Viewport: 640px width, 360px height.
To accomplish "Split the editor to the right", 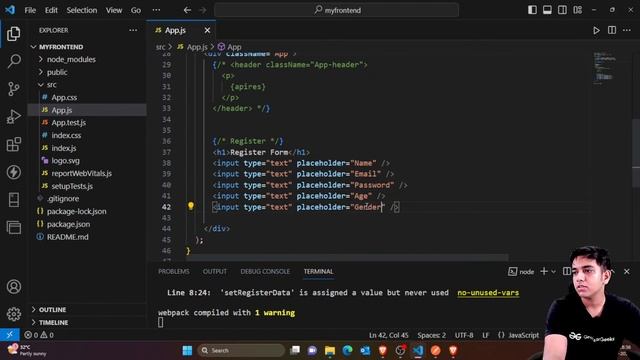I will 612,30.
